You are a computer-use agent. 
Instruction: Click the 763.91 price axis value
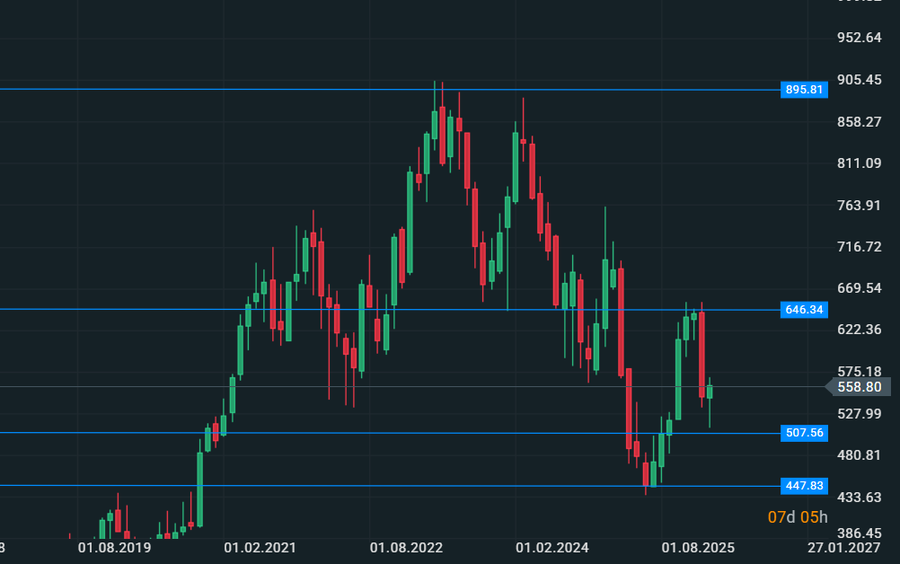pyautogui.click(x=859, y=205)
